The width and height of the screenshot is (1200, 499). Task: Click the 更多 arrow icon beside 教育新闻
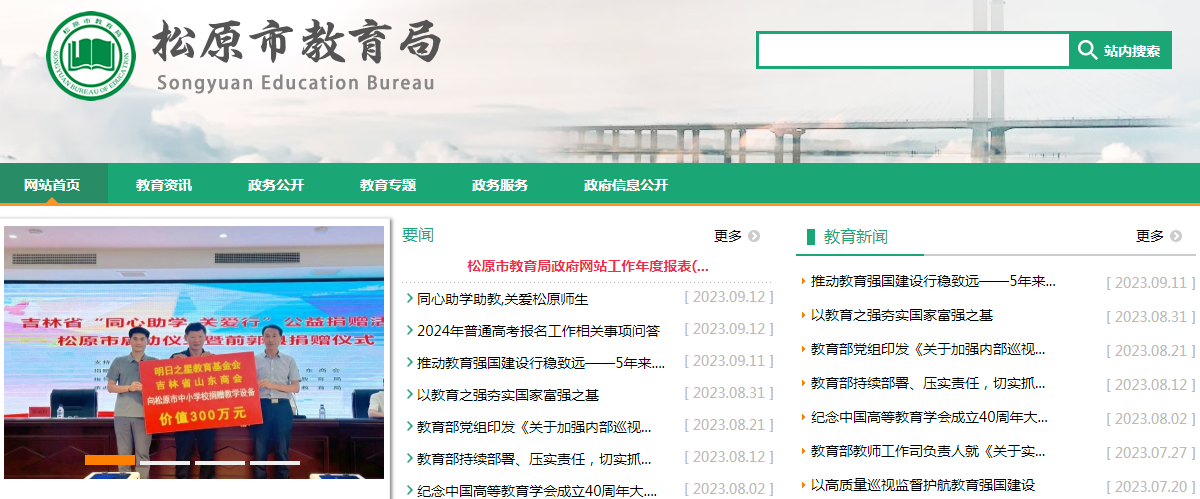pos(1176,236)
